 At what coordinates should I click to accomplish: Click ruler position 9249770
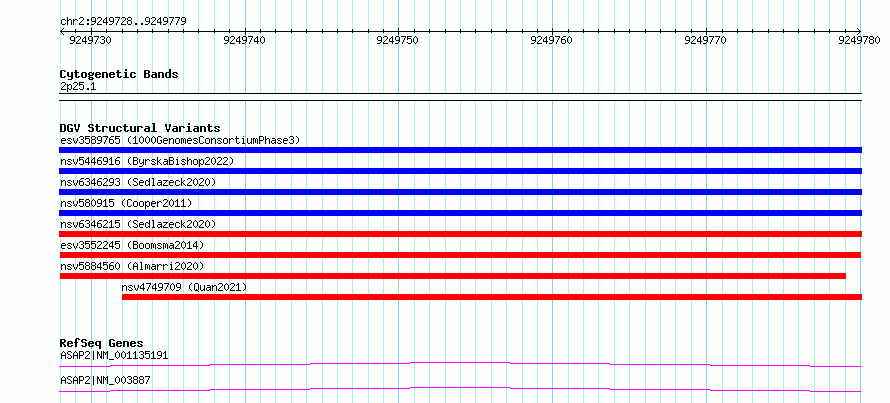click(706, 40)
